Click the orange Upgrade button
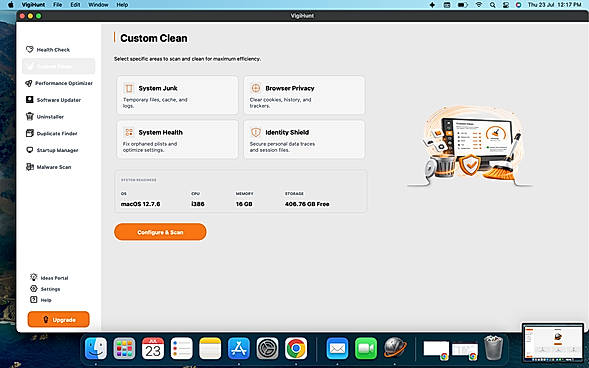 tap(59, 320)
